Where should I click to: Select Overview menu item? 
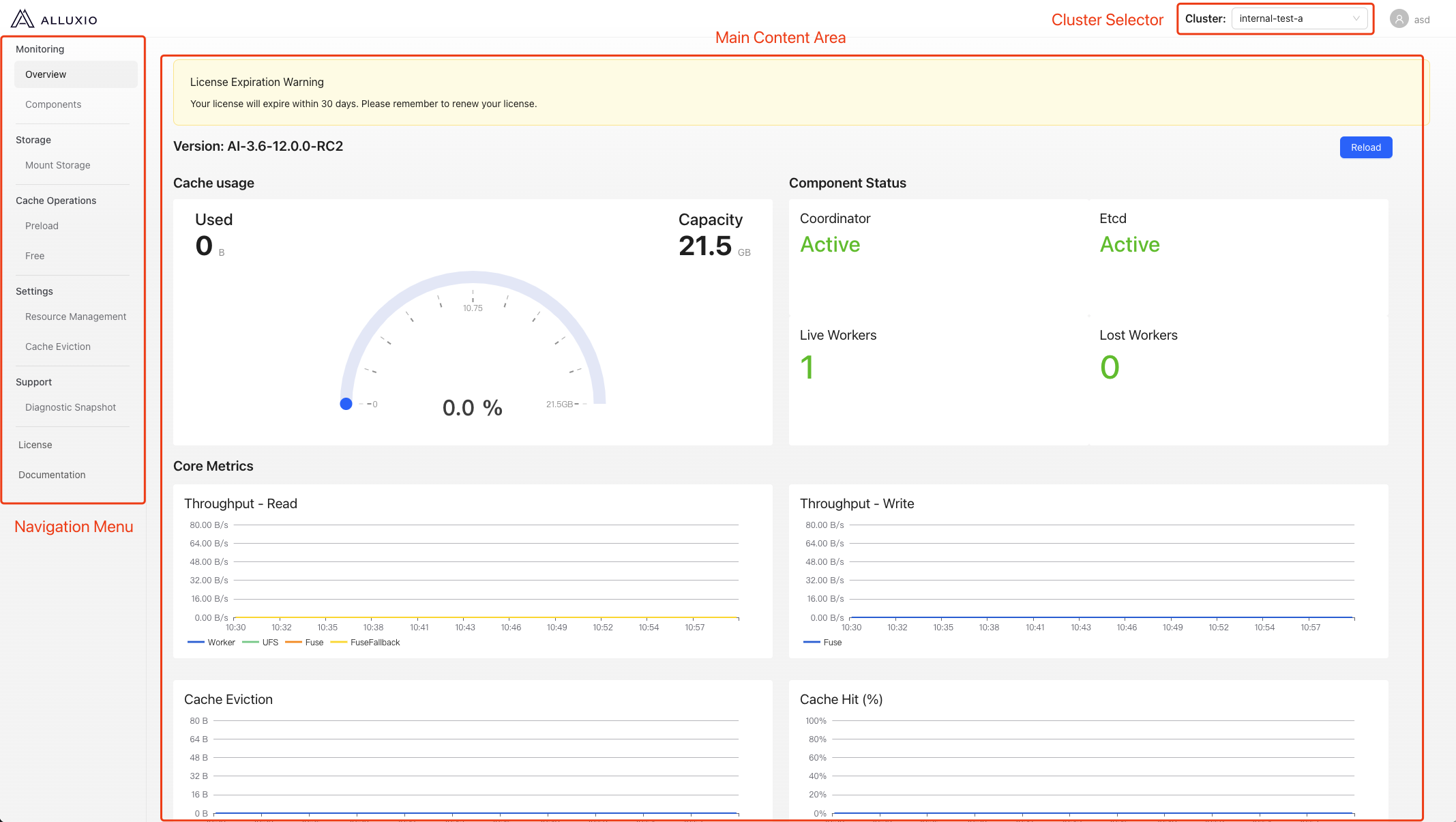pyautogui.click(x=46, y=74)
